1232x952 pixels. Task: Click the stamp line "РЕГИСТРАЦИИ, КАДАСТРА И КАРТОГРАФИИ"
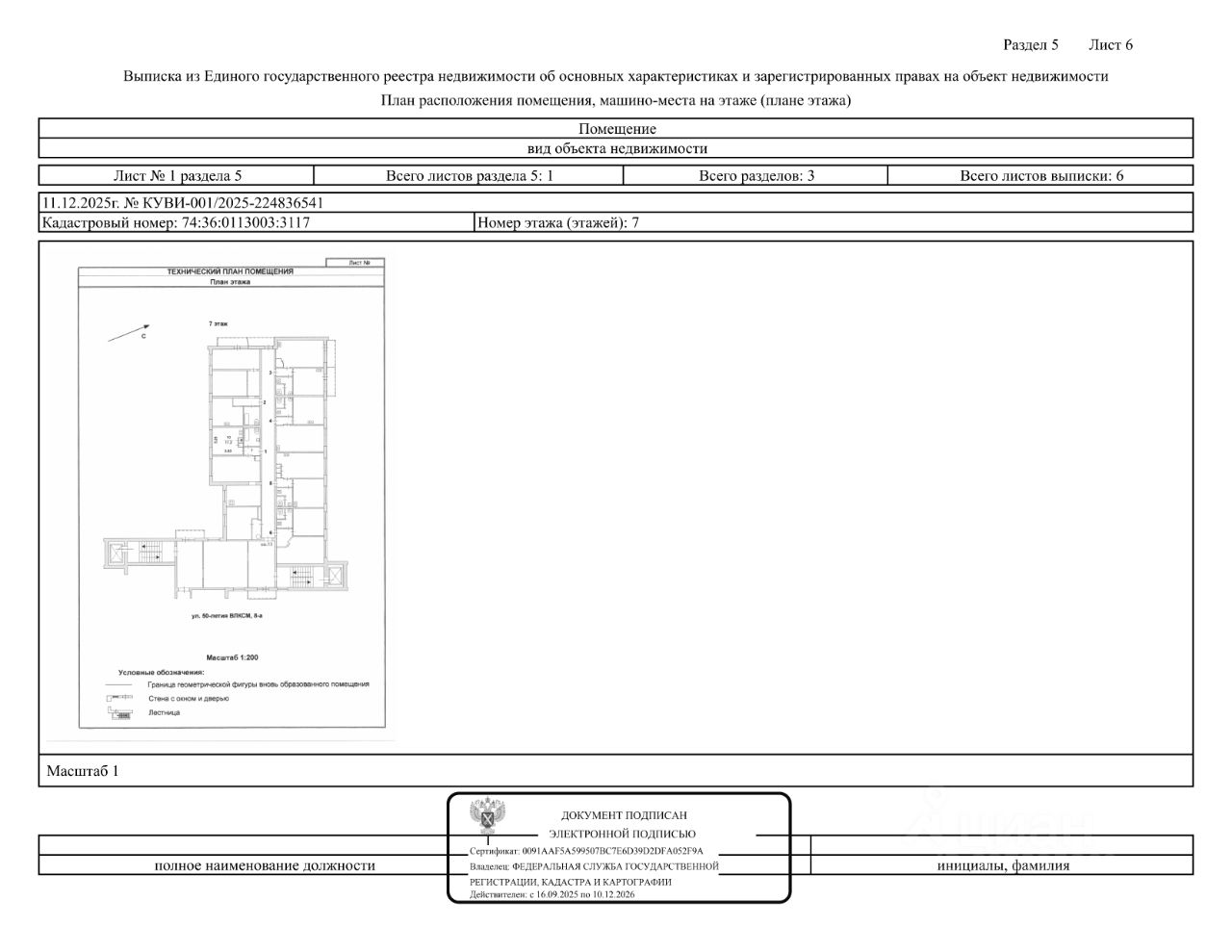(x=570, y=881)
